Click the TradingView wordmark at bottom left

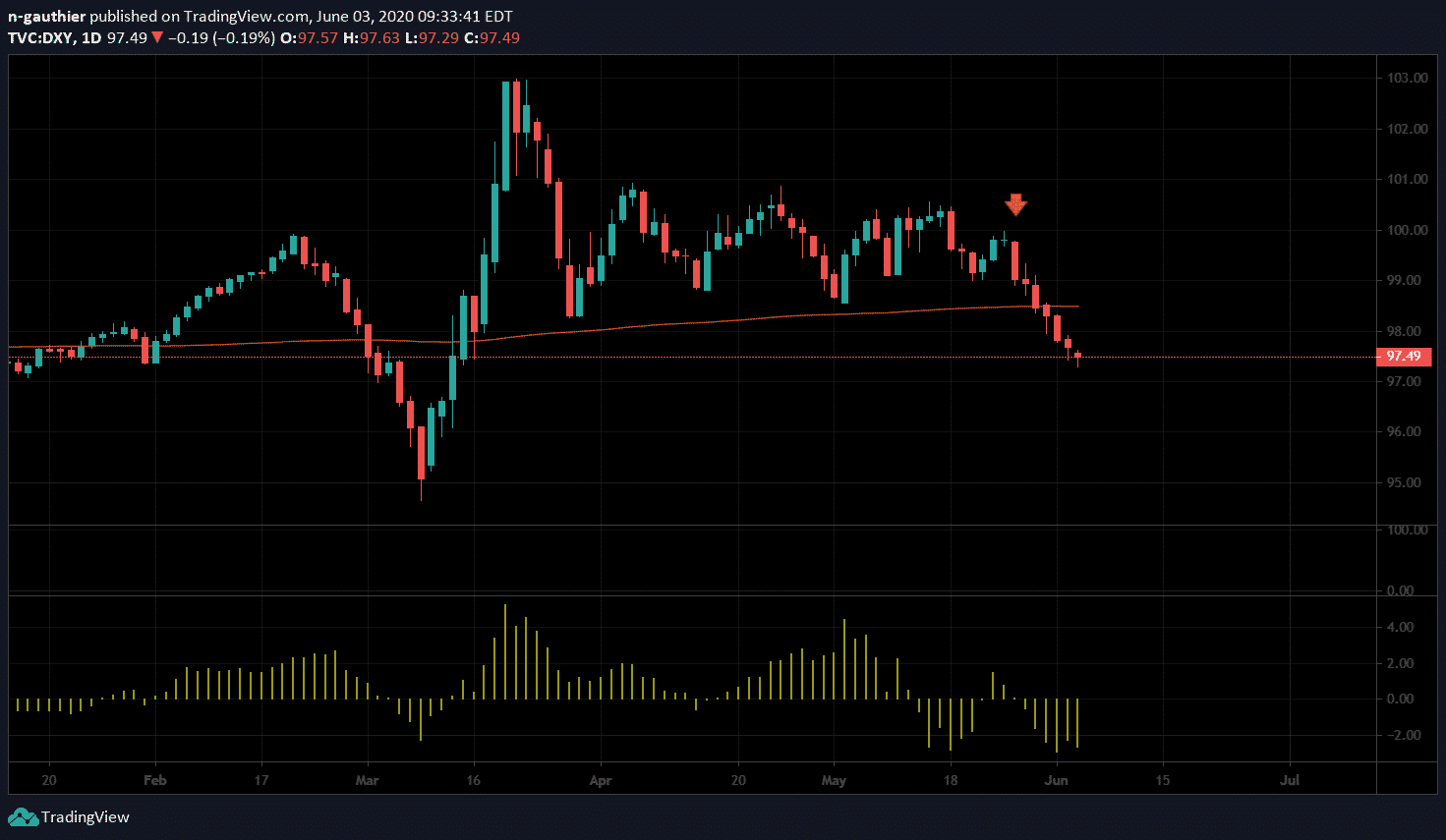pos(86,817)
